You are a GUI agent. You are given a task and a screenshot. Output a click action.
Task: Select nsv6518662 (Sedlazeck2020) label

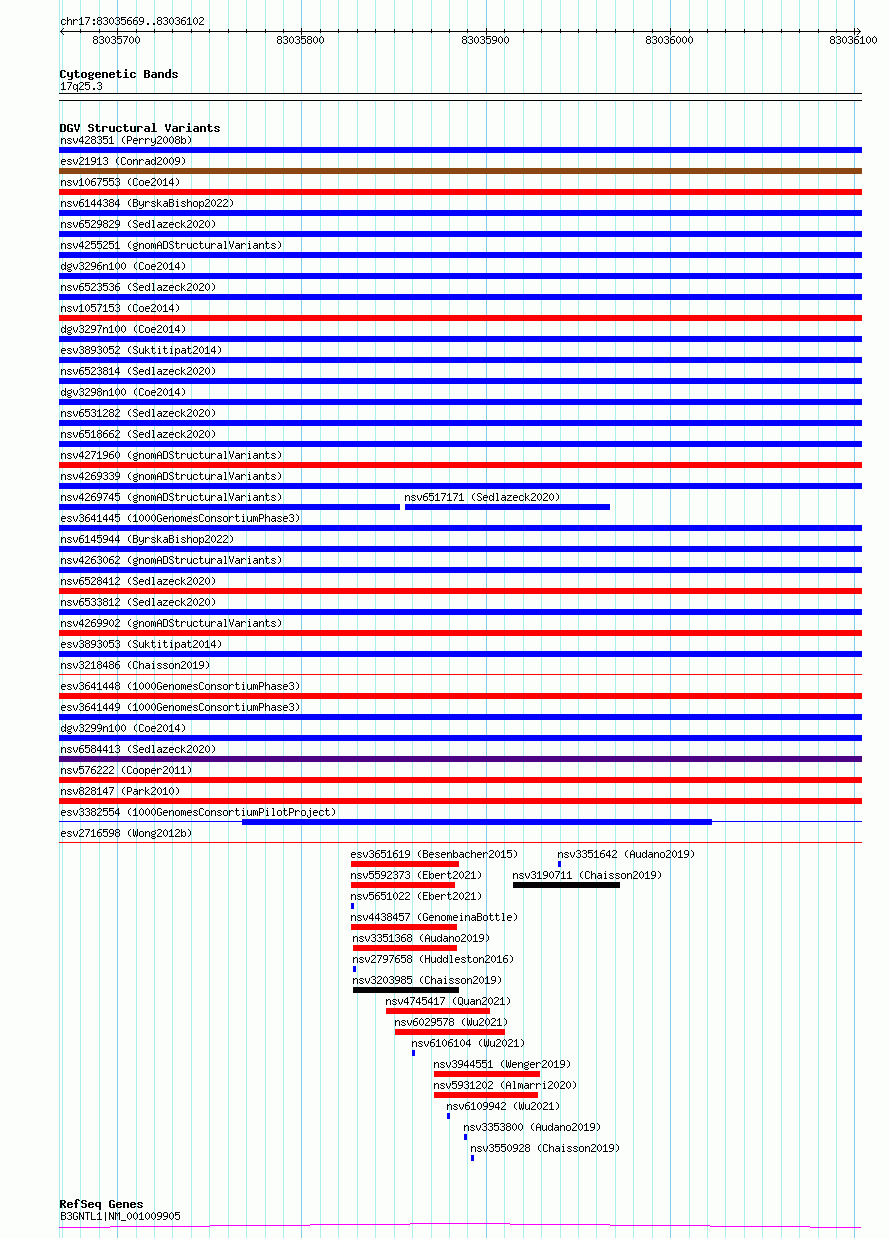pyautogui.click(x=138, y=434)
